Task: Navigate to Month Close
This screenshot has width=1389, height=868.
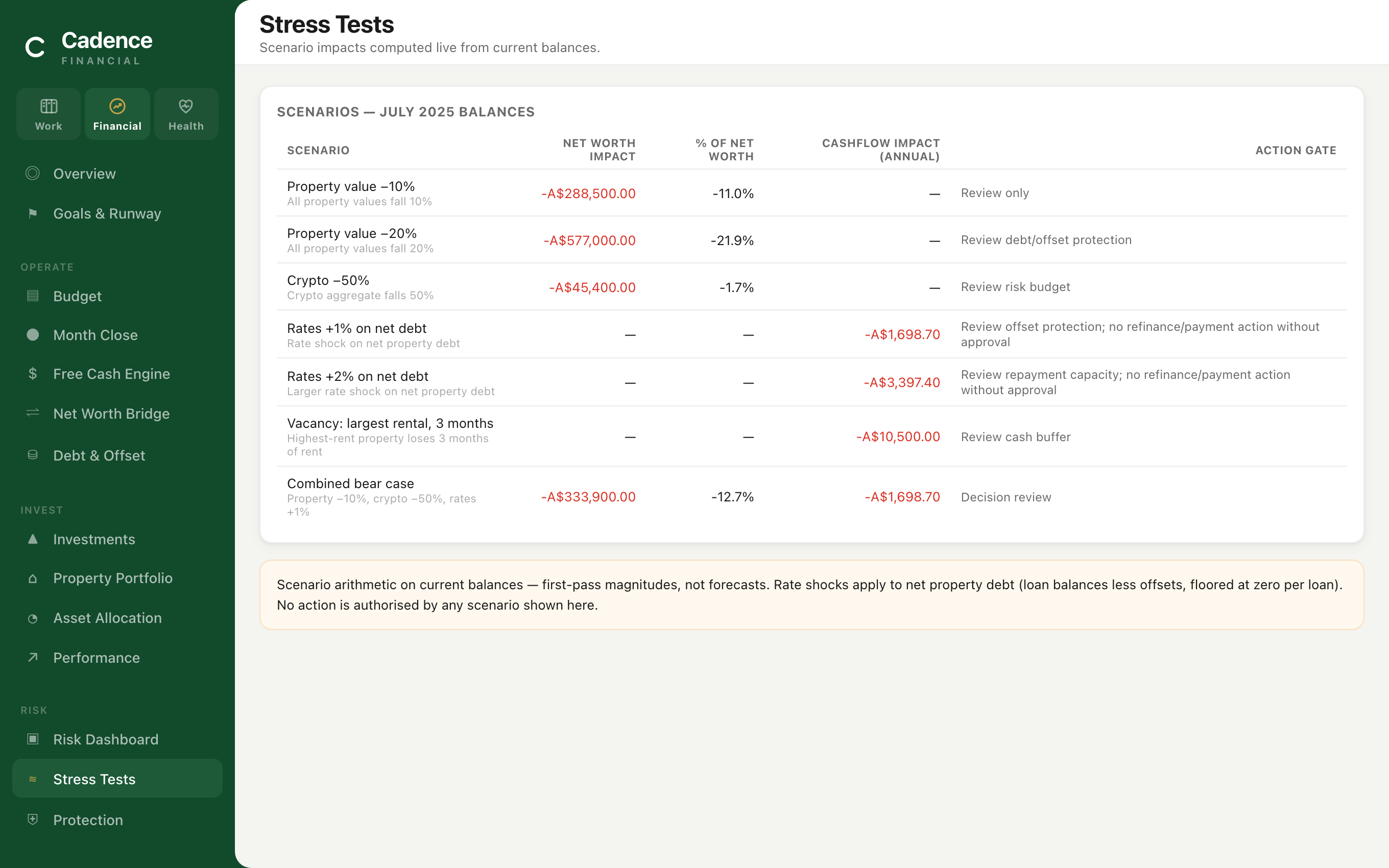Action: point(117,334)
